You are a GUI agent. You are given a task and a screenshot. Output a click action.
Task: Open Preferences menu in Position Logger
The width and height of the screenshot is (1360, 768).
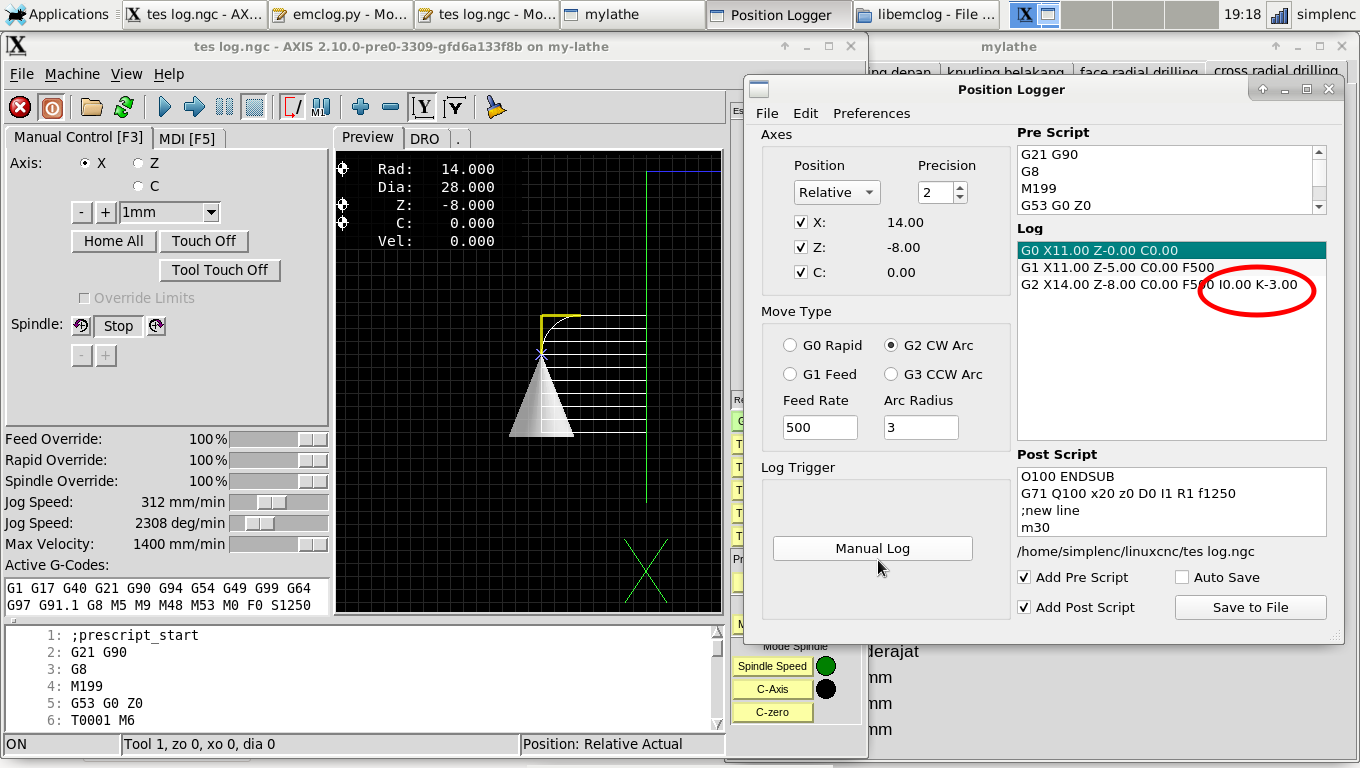coord(871,113)
